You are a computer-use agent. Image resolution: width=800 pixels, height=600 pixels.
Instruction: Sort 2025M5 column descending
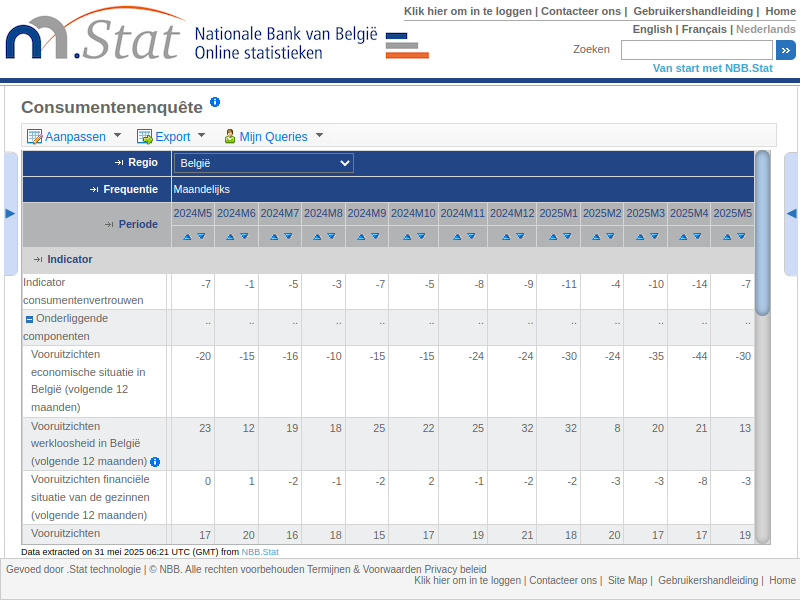(x=741, y=237)
